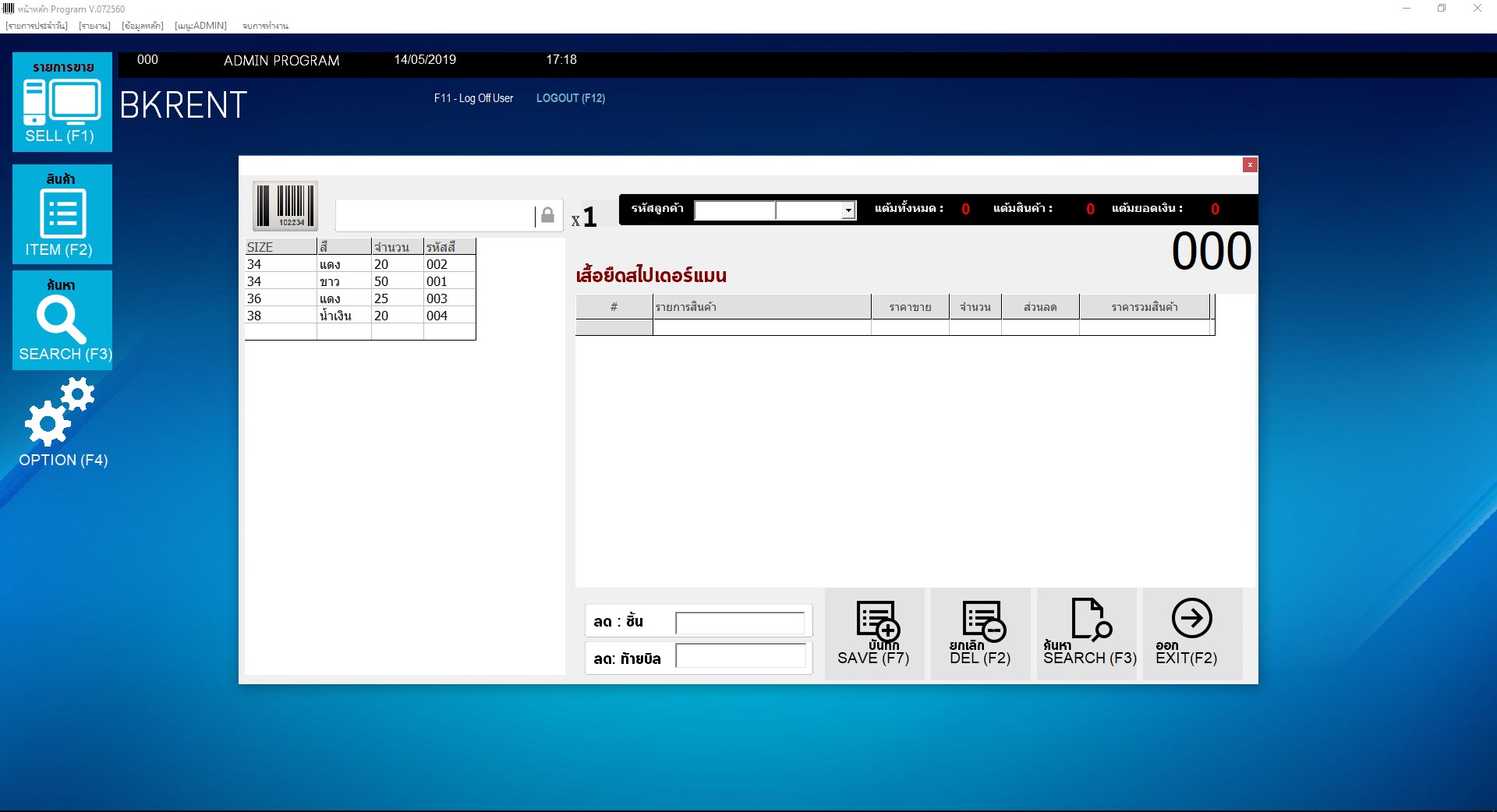
Task: Click F11 - Log Off User
Action: [473, 98]
